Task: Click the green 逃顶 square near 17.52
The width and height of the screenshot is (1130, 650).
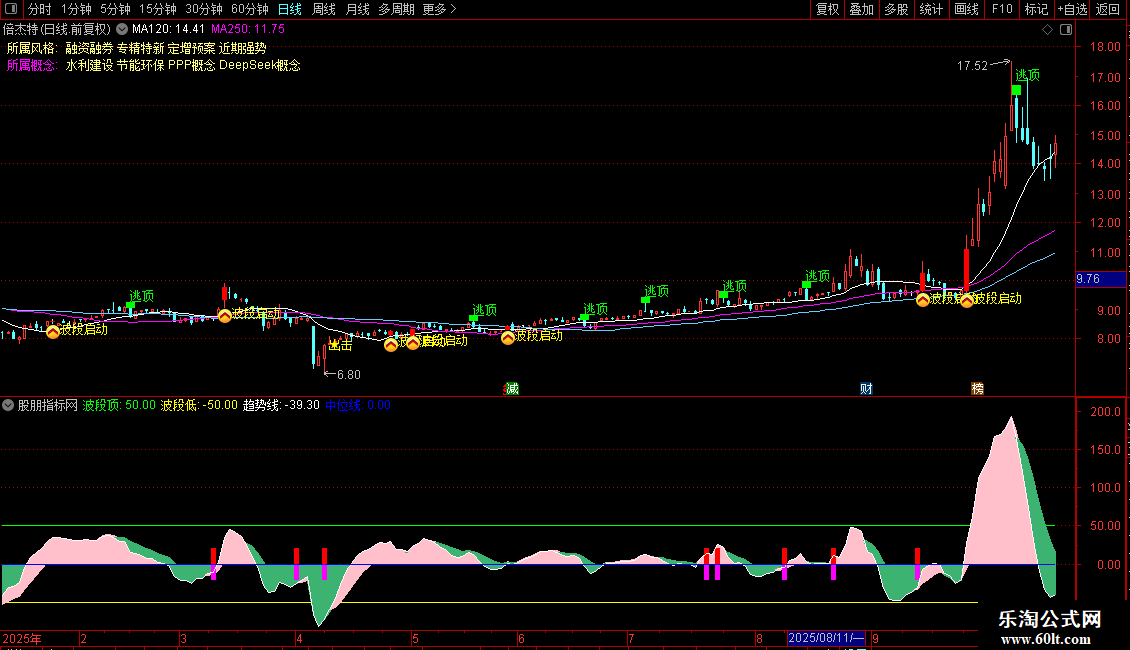Action: pos(1016,90)
